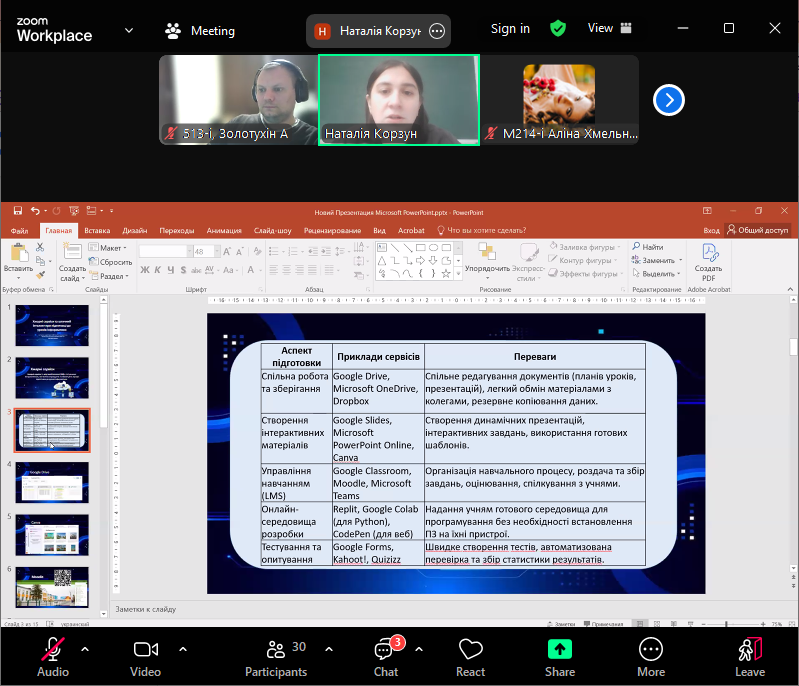This screenshot has width=799, height=686.
Task: Leave the meeting
Action: click(749, 656)
